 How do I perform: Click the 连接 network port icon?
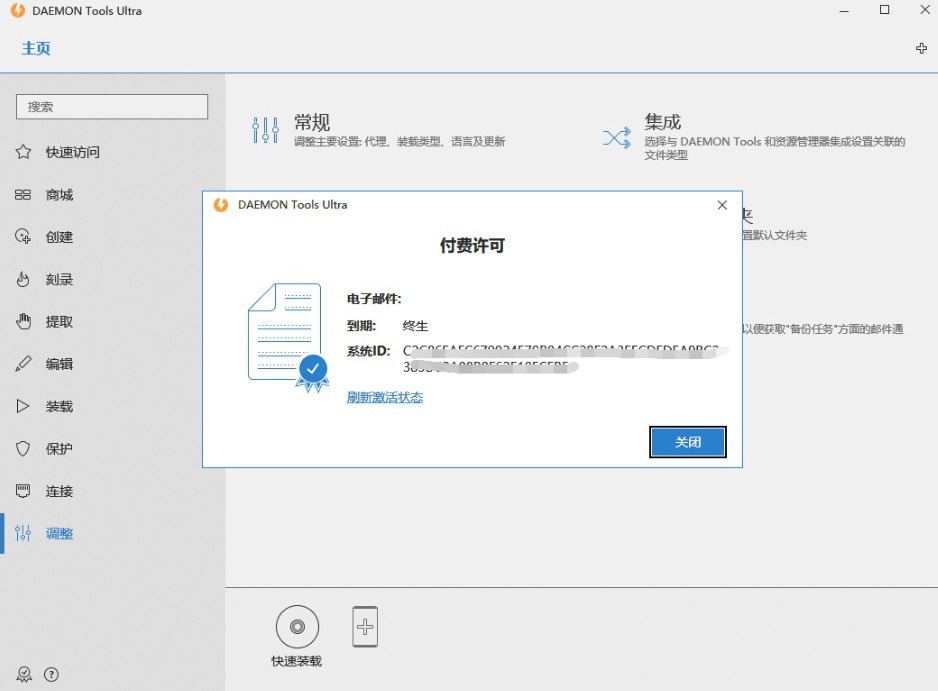(23, 491)
